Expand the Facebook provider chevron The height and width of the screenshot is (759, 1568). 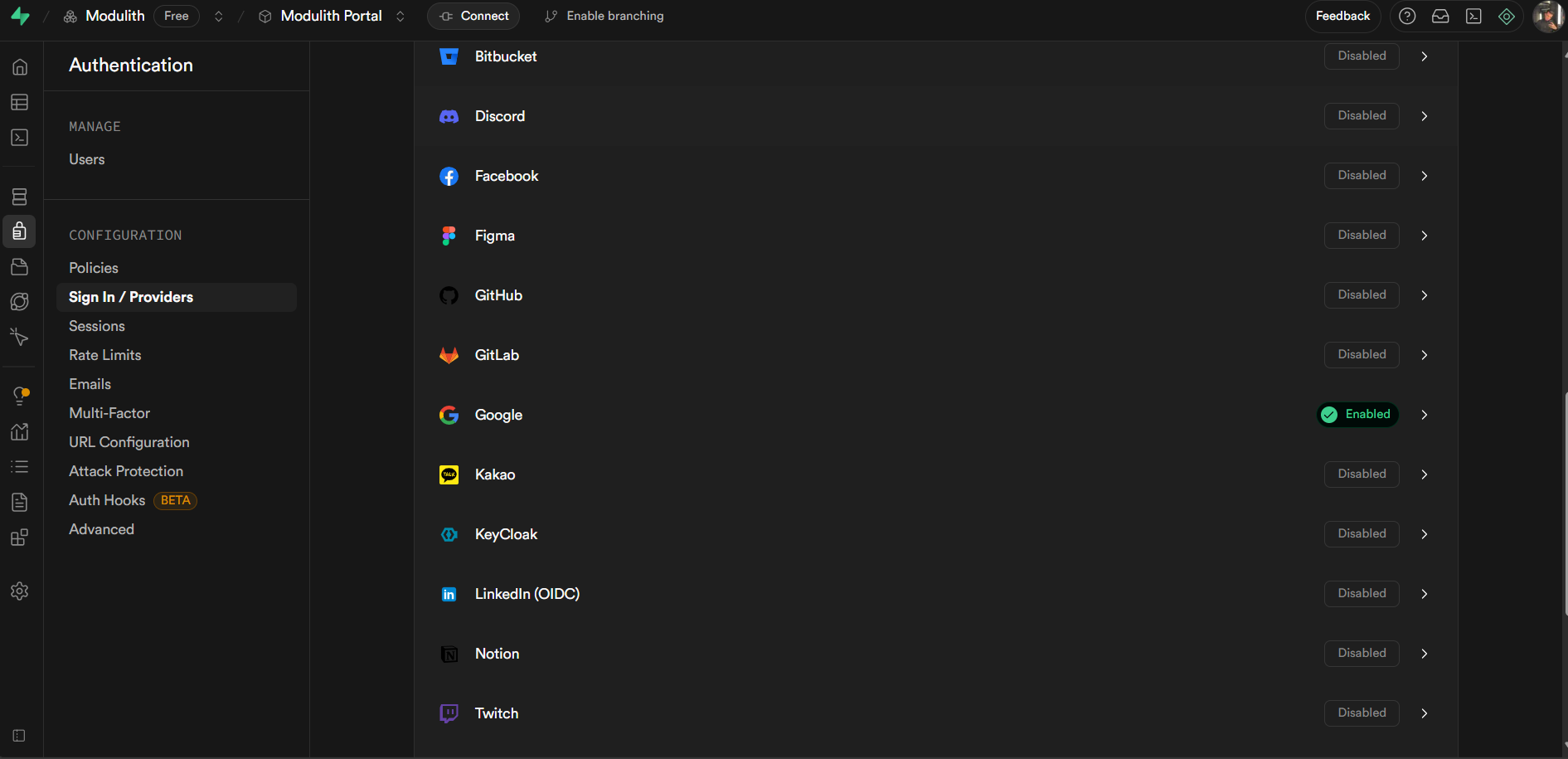click(x=1424, y=176)
